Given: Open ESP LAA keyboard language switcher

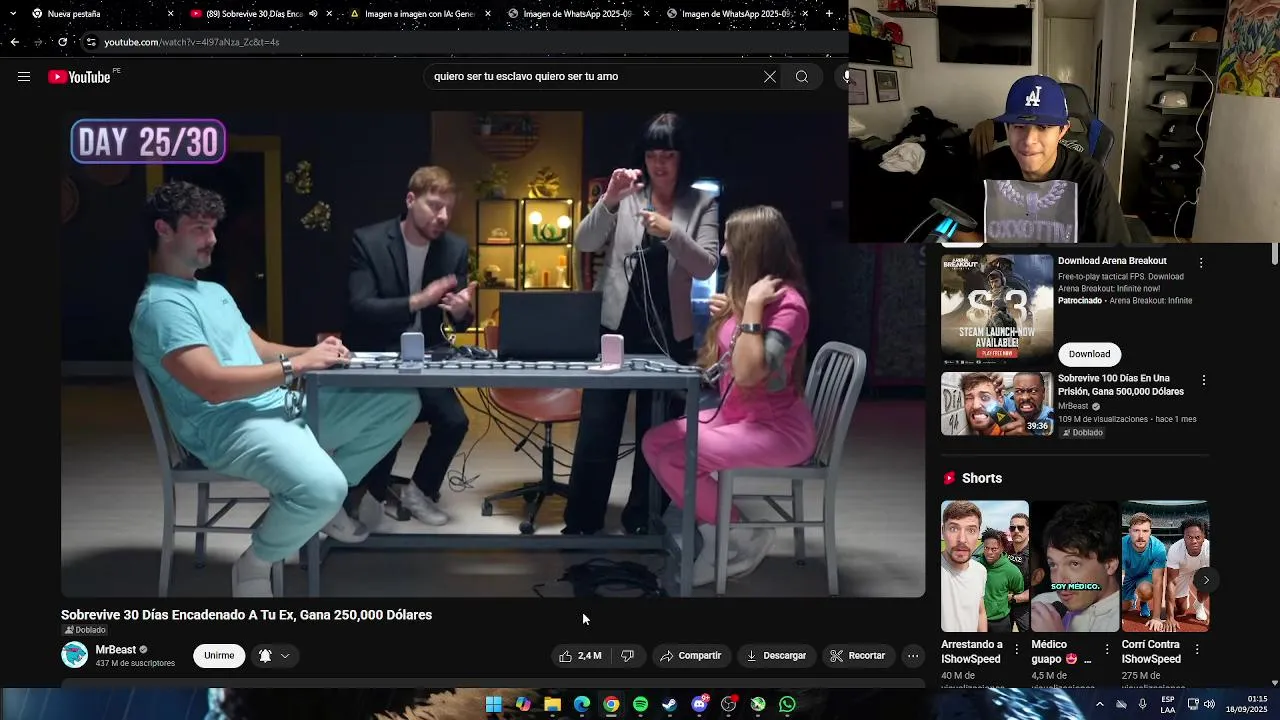Looking at the screenshot, I should click(1168, 705).
